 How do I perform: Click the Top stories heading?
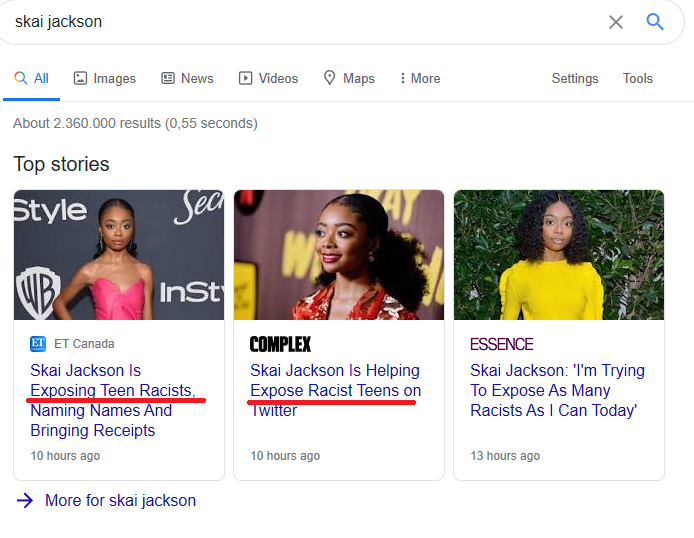coord(61,164)
